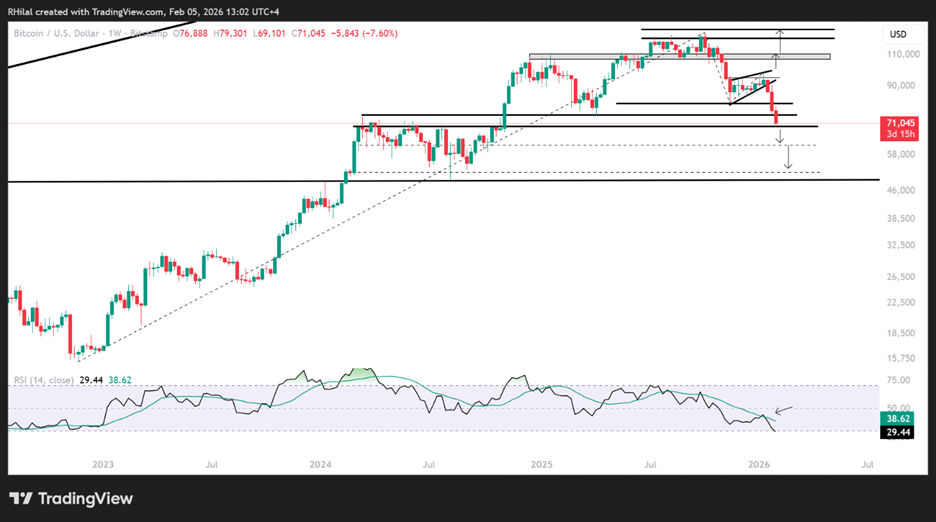Image resolution: width=936 pixels, height=522 pixels.
Task: Click the 38,500 price axis label
Action: (x=901, y=219)
